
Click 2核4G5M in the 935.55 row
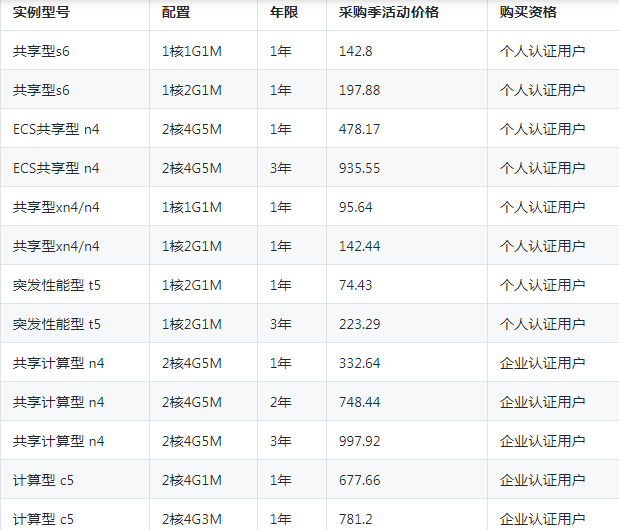192,169
